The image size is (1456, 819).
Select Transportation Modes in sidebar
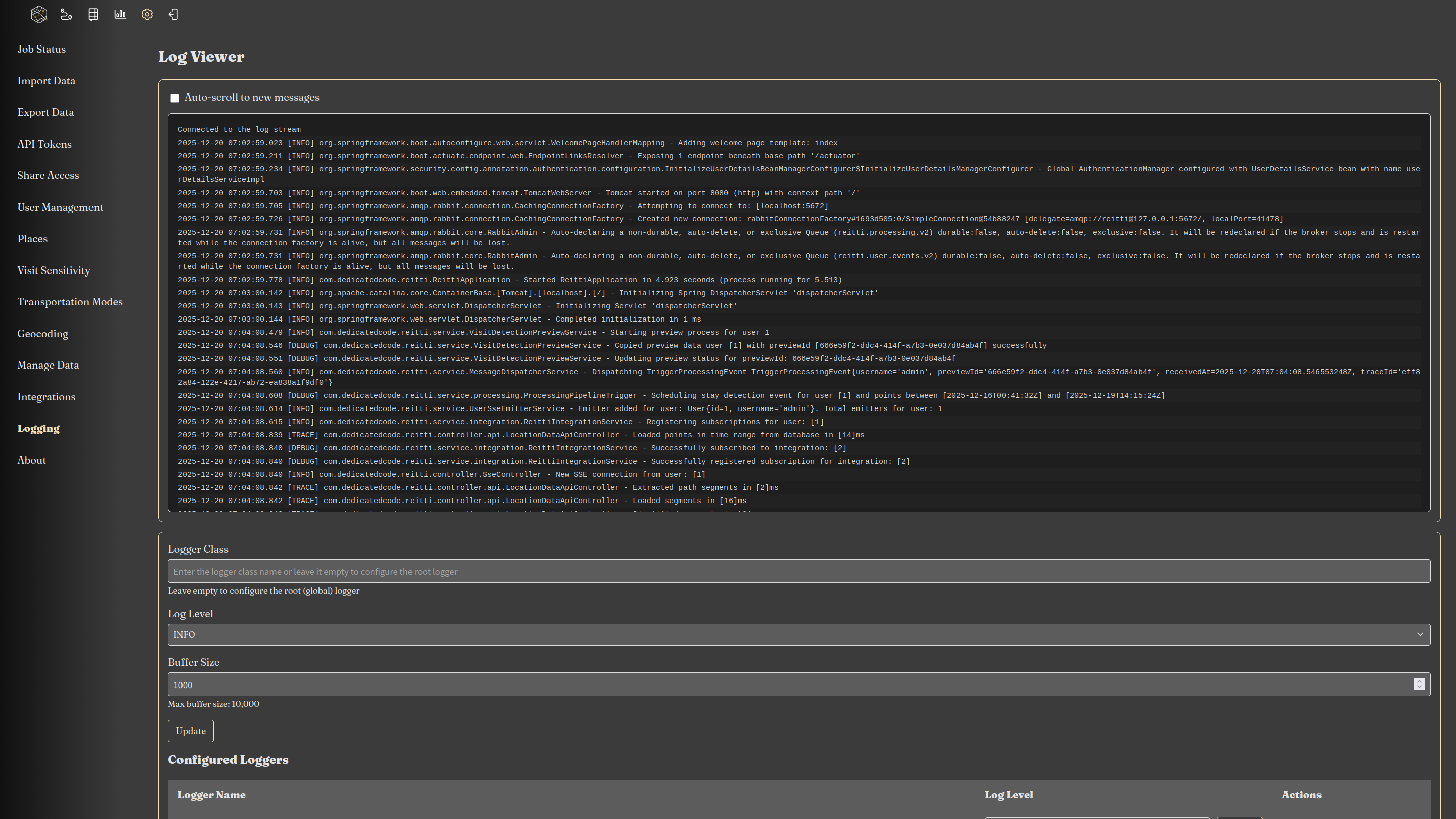[70, 302]
